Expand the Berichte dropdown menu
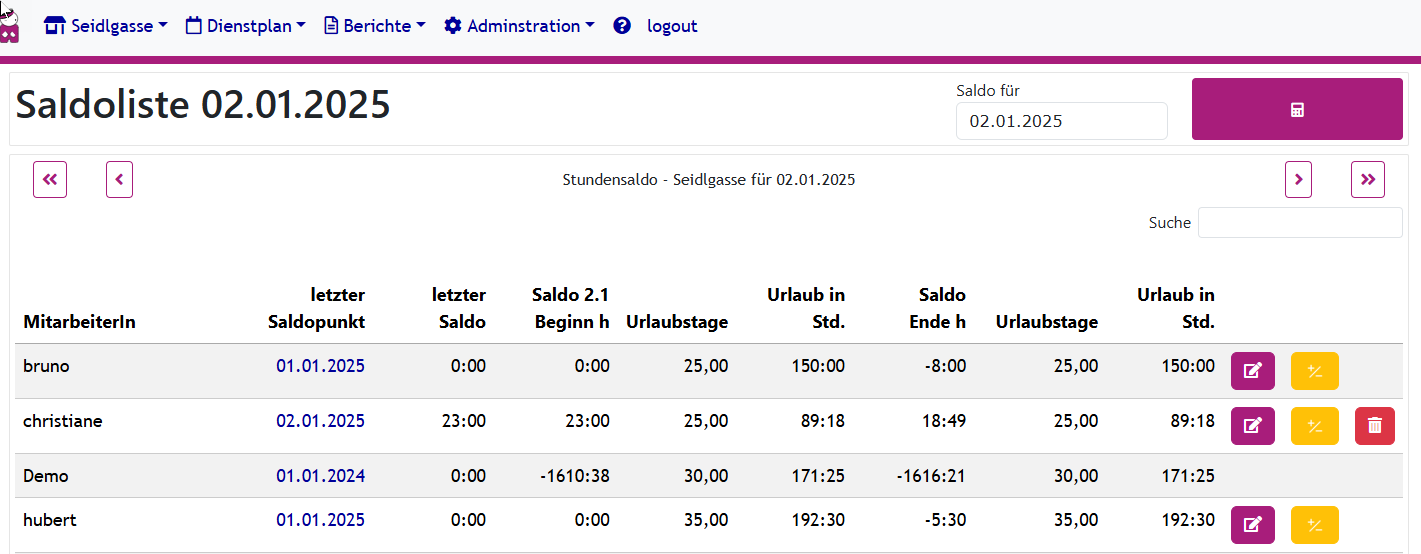1421x554 pixels. coord(375,26)
